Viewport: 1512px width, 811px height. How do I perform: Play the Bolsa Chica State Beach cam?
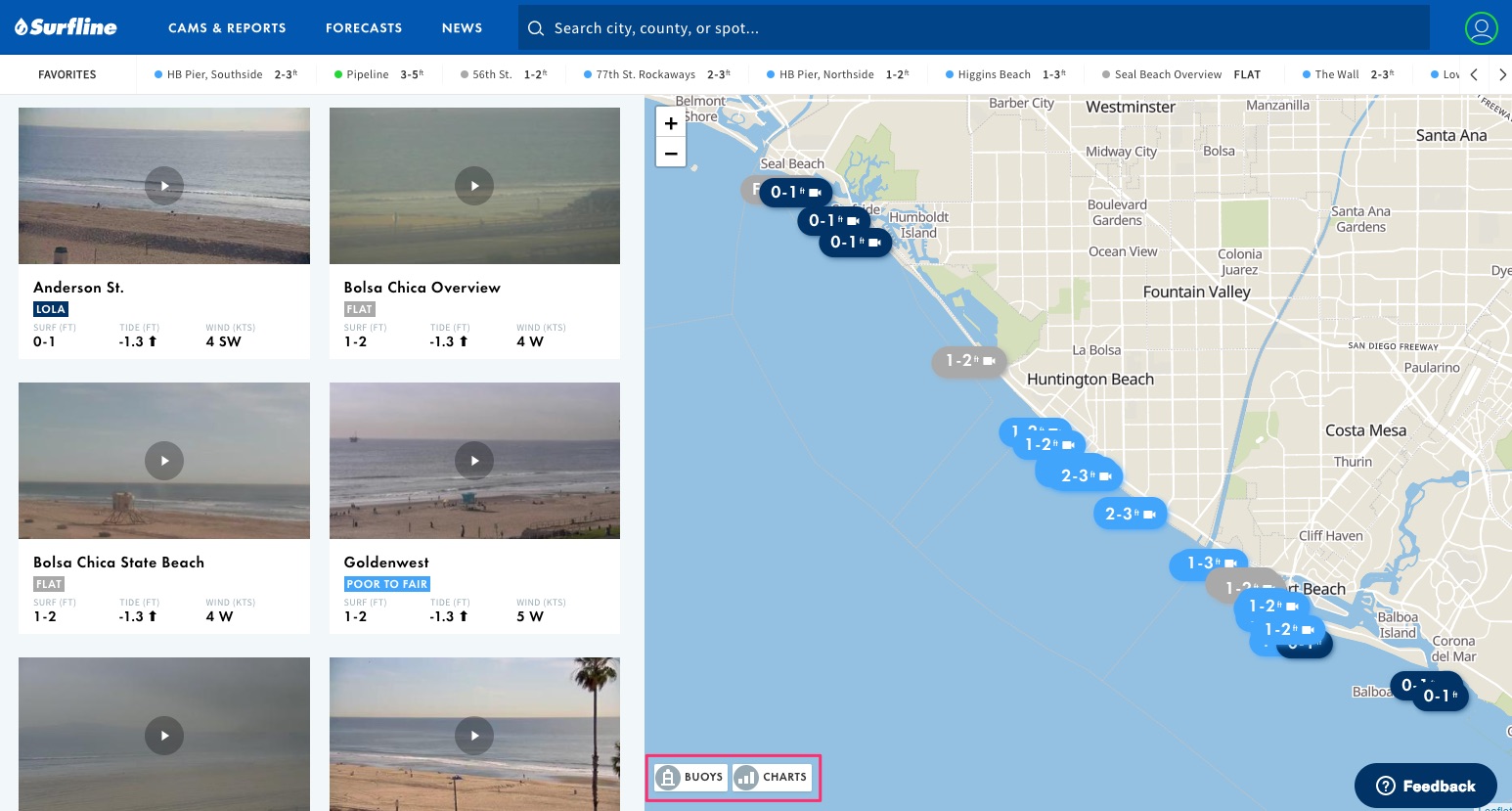164,461
